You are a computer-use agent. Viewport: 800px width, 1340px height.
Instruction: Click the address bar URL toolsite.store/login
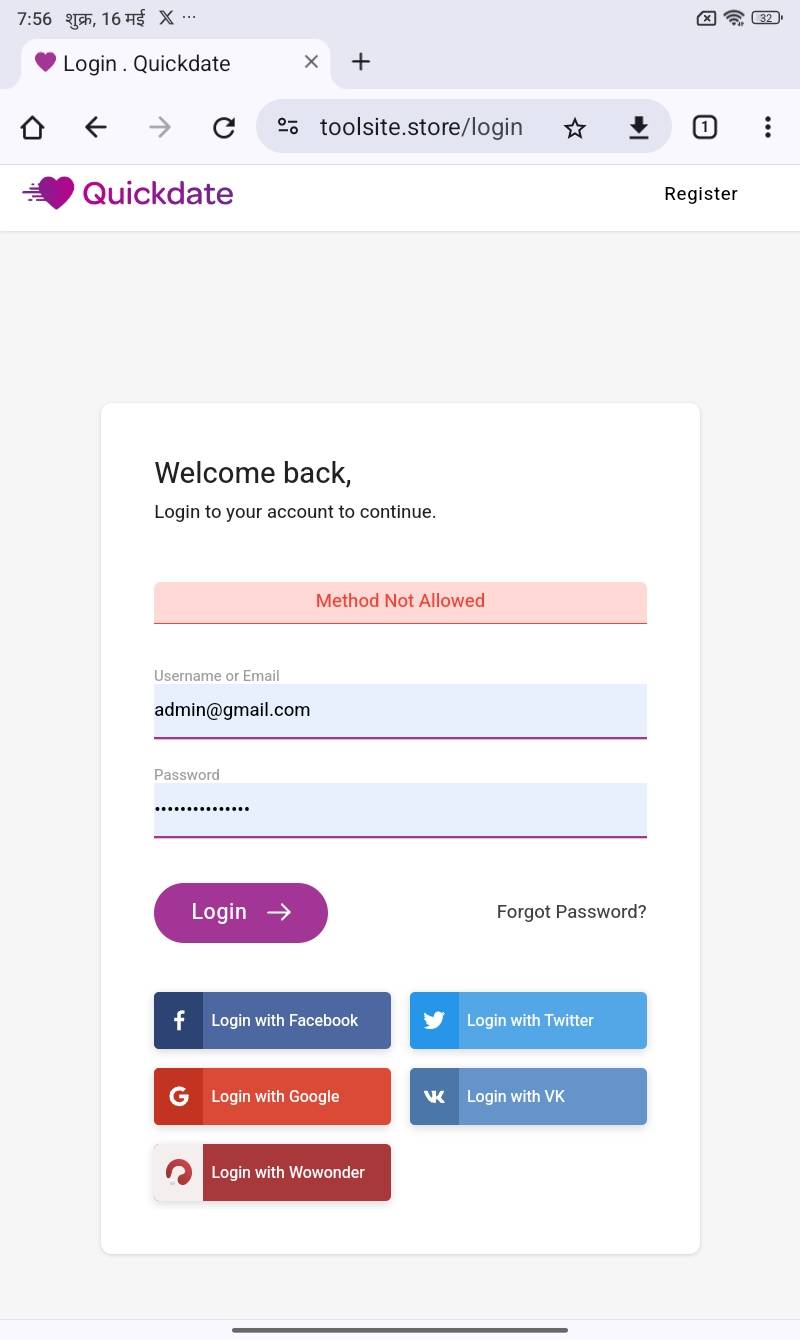point(421,127)
